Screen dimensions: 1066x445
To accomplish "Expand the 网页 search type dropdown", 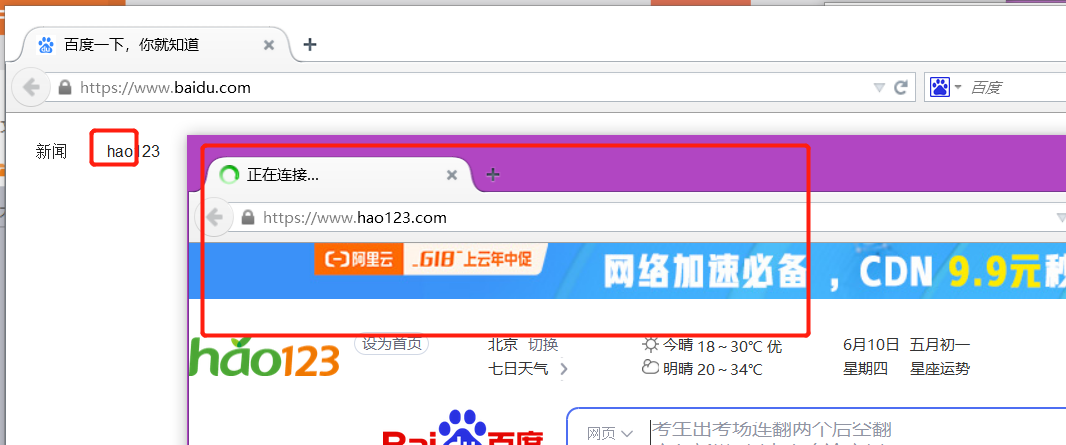I will (x=610, y=433).
